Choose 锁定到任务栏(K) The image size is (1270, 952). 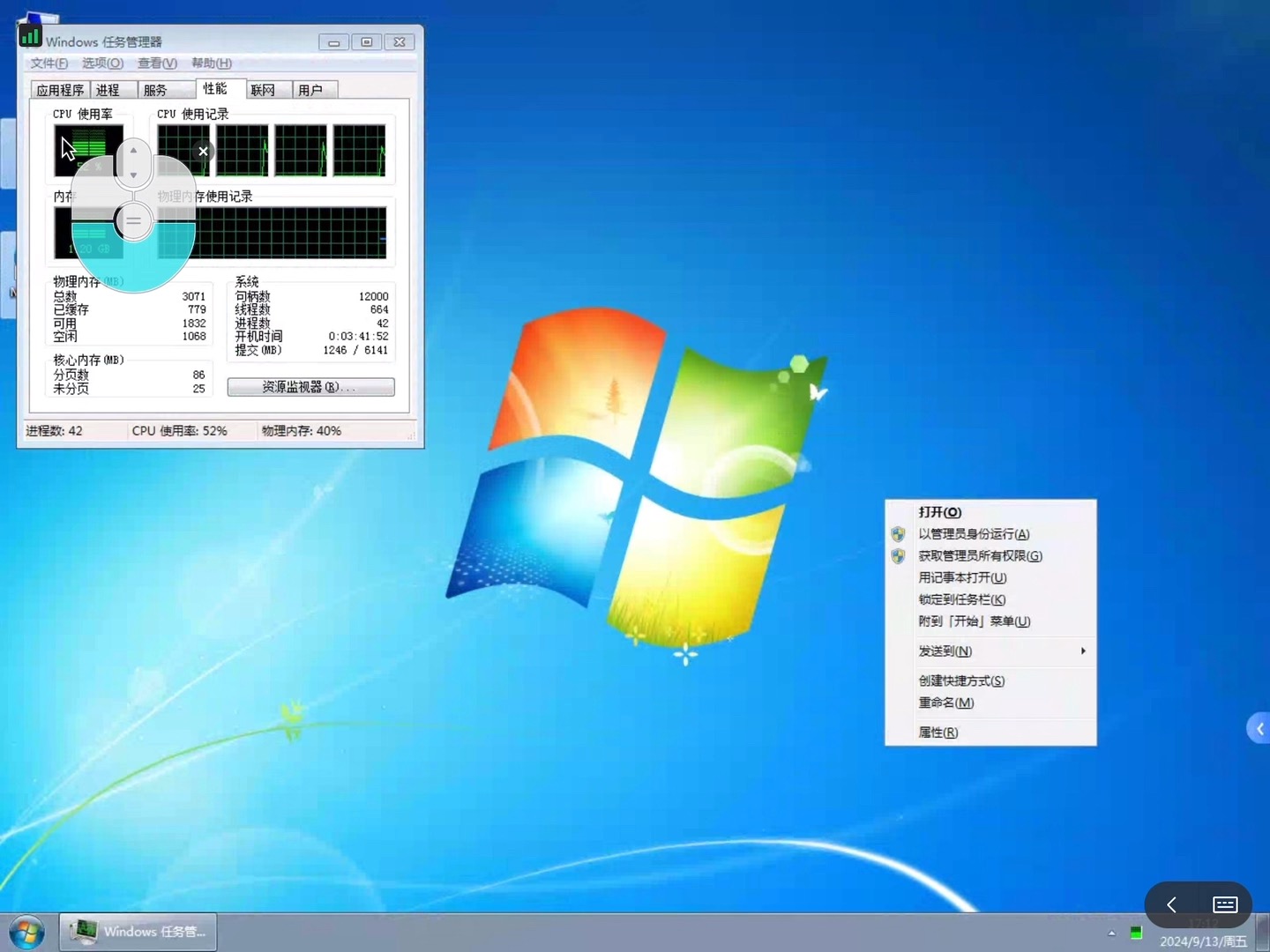click(x=990, y=599)
